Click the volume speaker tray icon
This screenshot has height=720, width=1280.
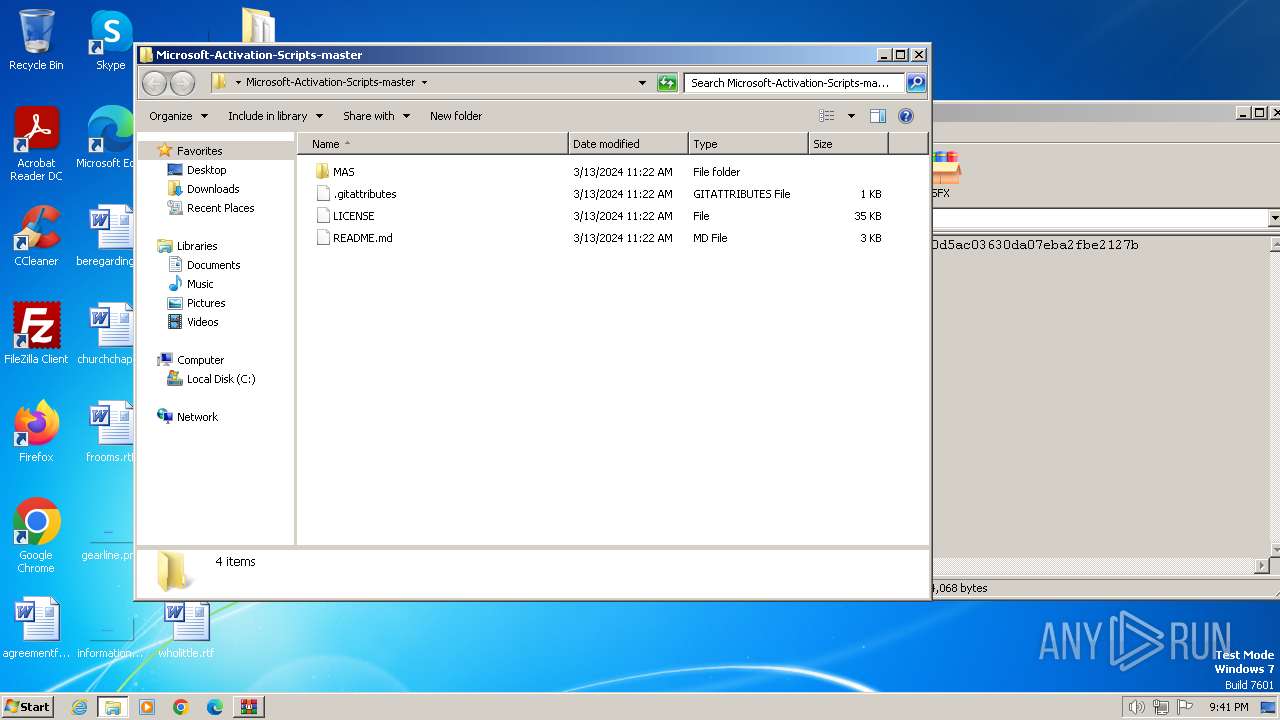pyautogui.click(x=1136, y=707)
